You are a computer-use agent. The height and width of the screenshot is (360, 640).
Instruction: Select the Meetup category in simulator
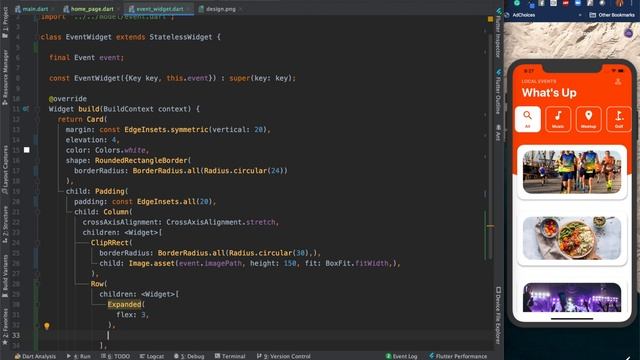coord(588,119)
